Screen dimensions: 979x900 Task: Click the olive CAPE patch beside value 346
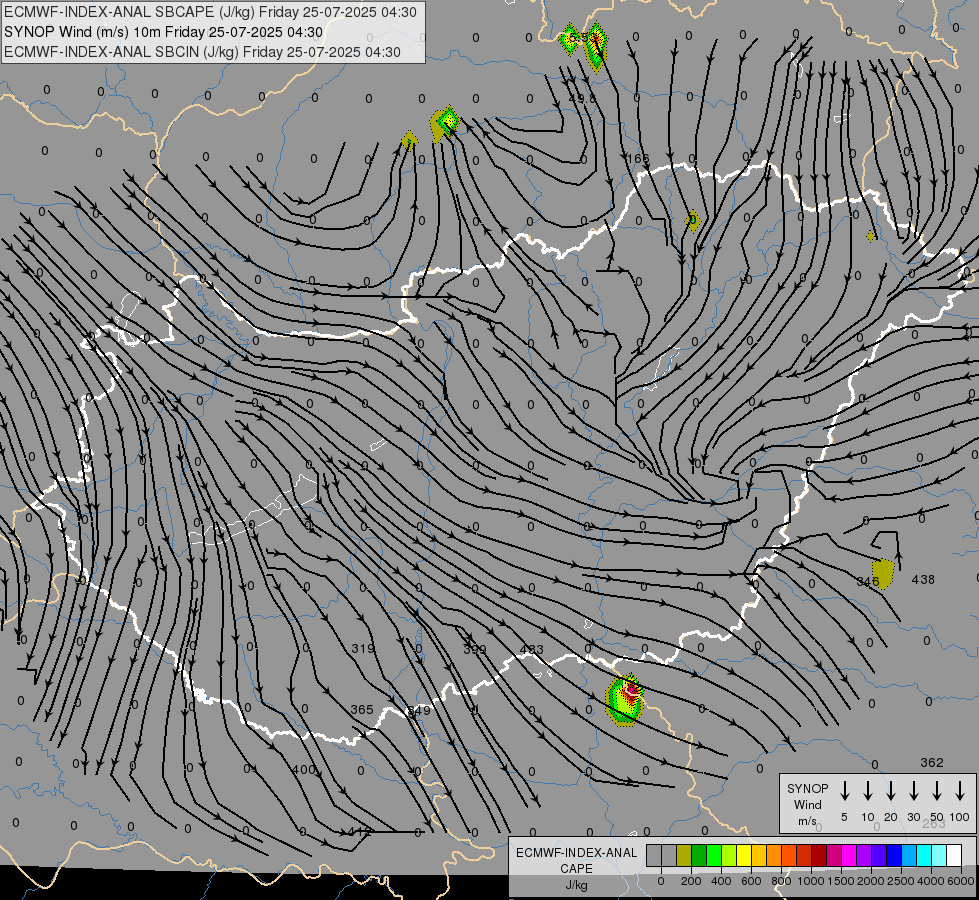click(x=883, y=574)
